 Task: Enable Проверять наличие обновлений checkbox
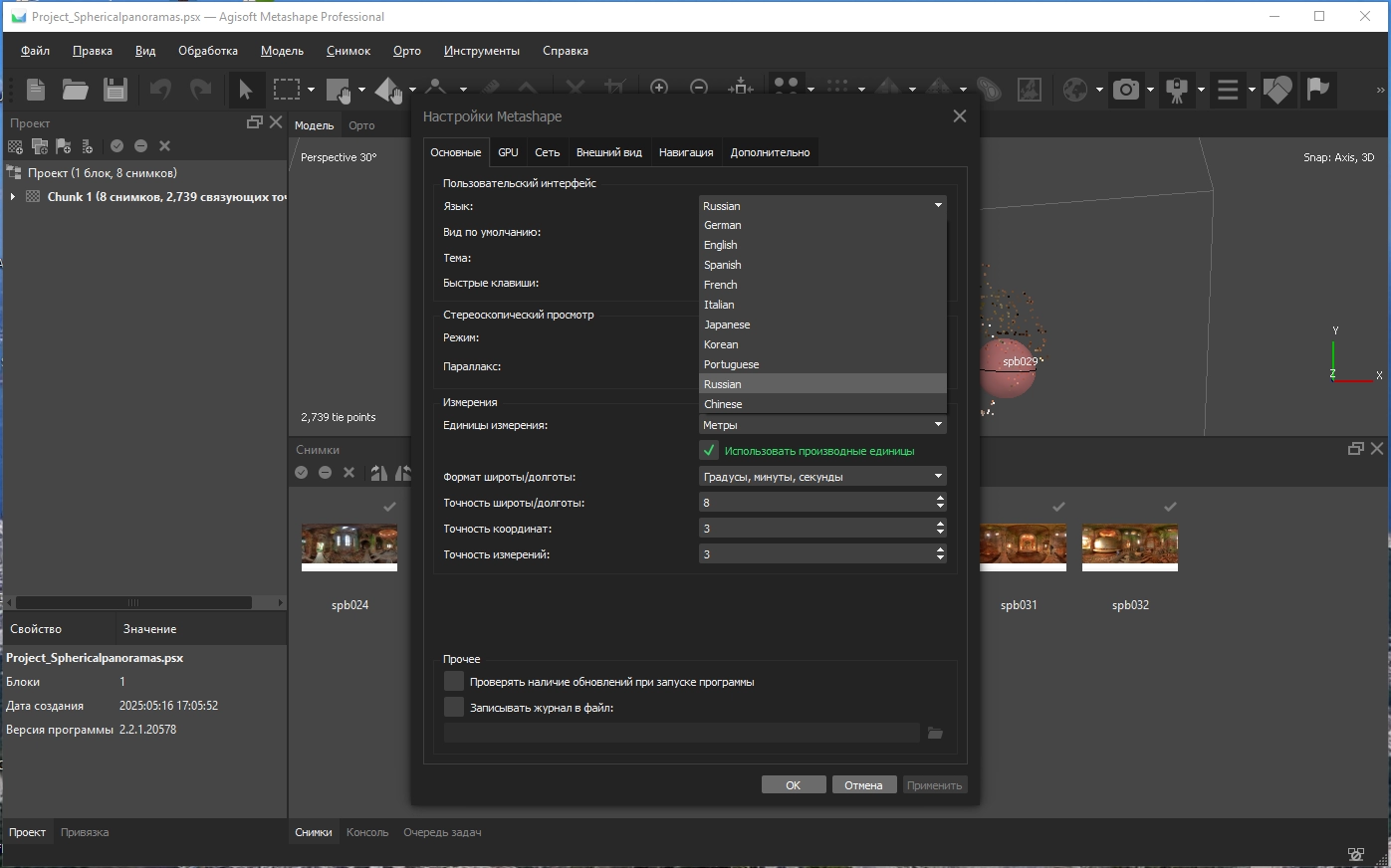pyautogui.click(x=454, y=682)
